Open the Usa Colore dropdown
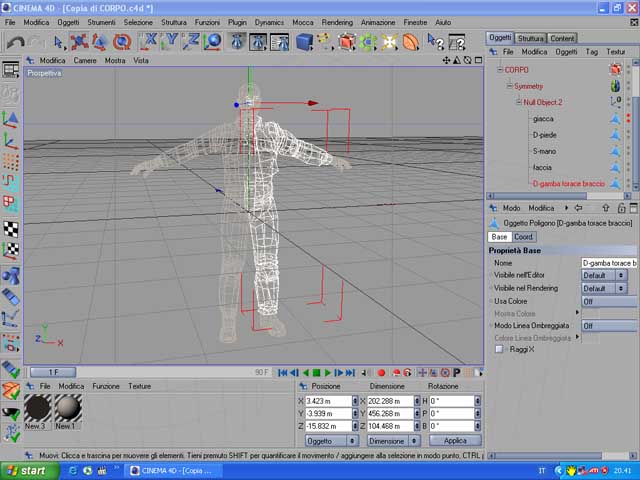Screen dimensions: 640x480 609,302
